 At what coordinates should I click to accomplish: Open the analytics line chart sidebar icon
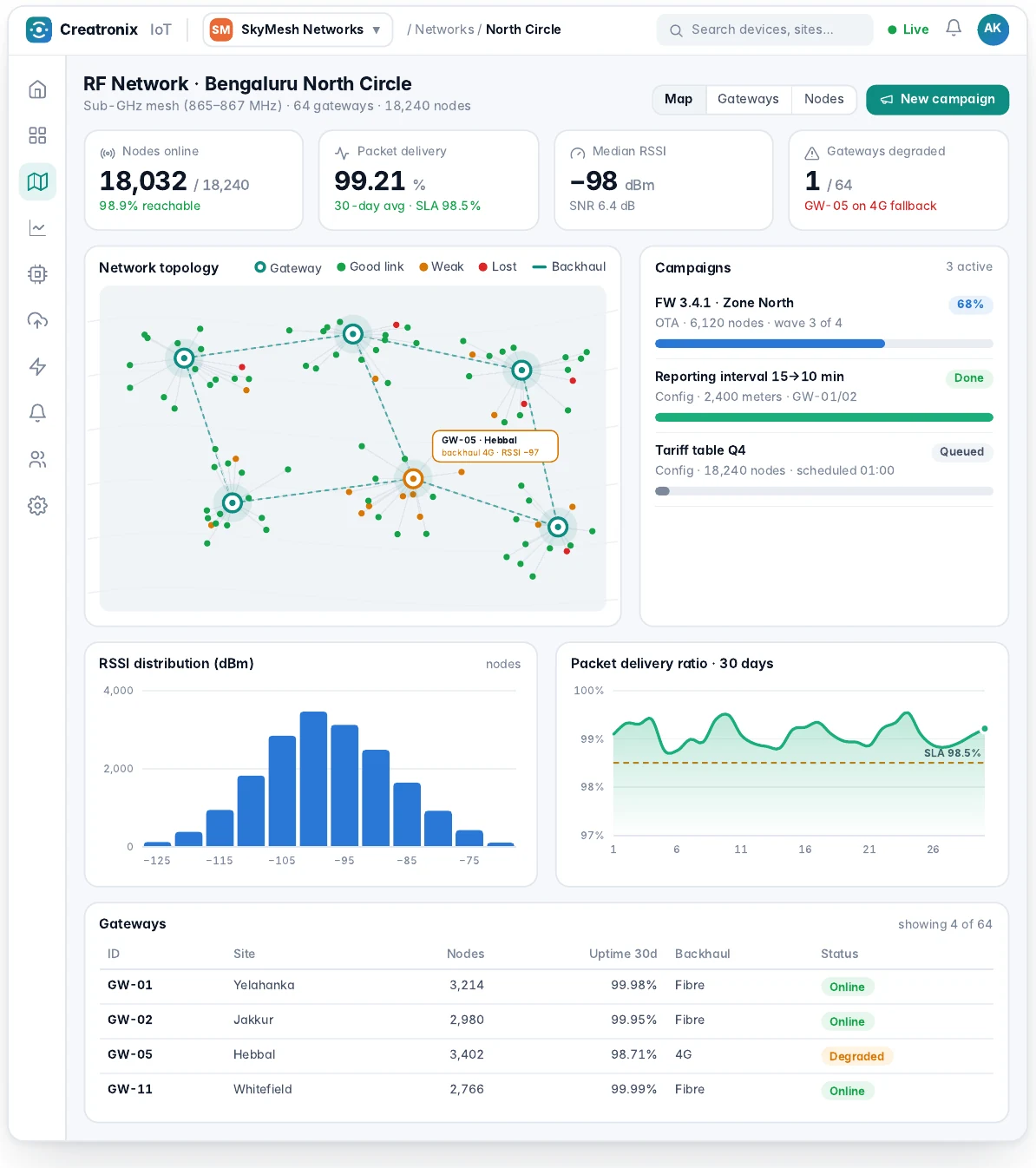(x=37, y=228)
